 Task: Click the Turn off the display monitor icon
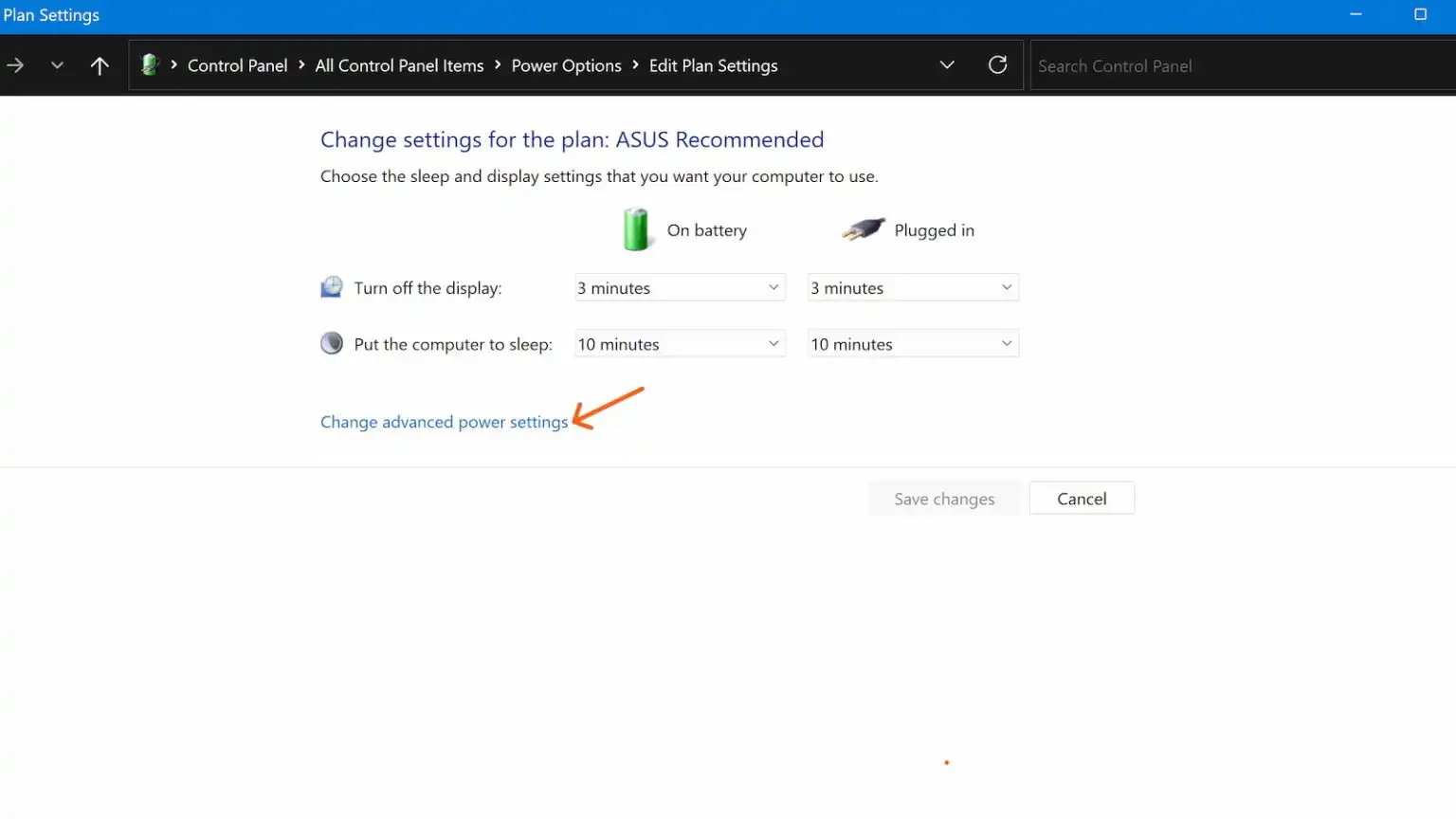pos(332,287)
